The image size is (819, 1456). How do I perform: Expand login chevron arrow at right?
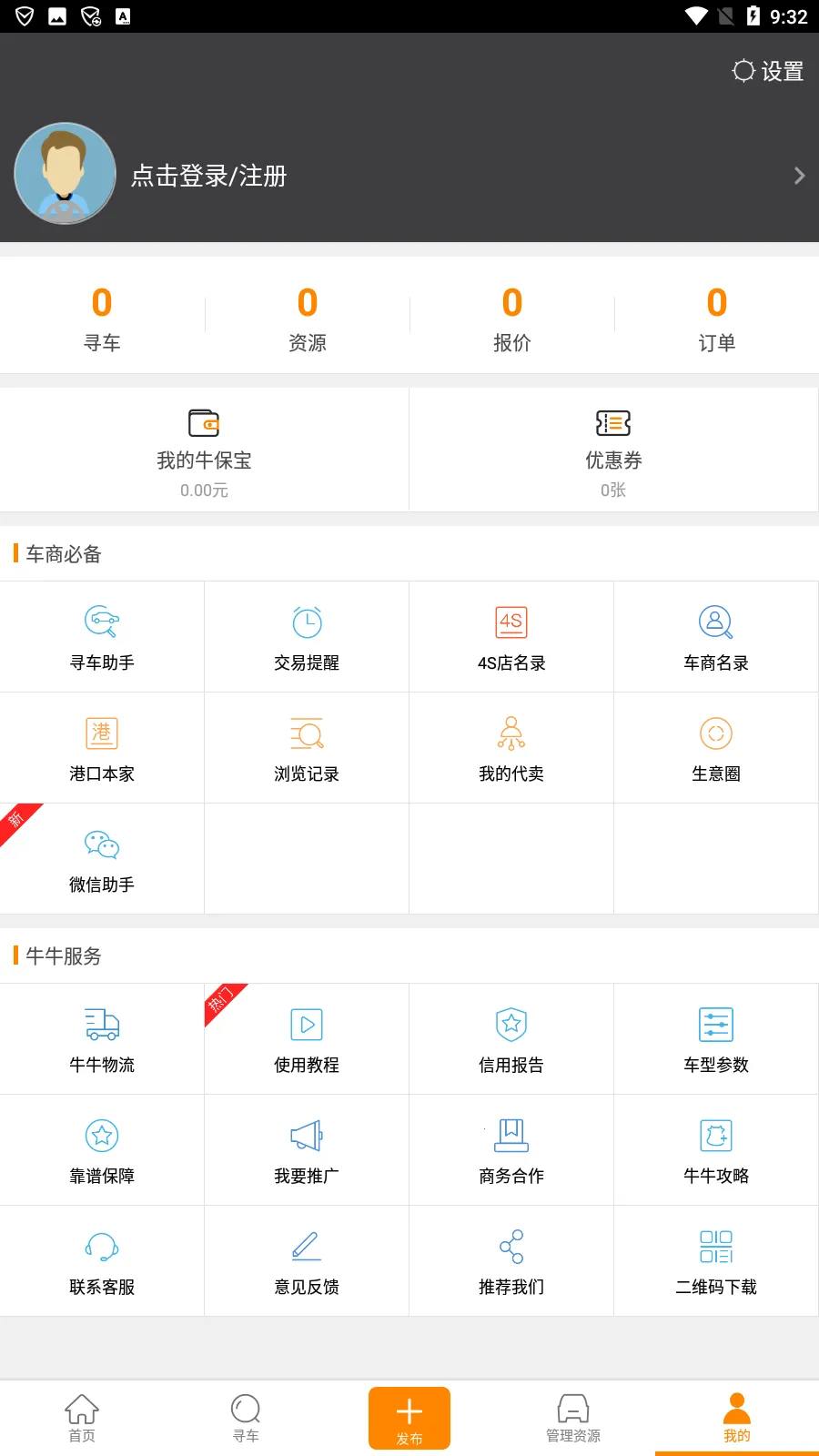[x=799, y=176]
